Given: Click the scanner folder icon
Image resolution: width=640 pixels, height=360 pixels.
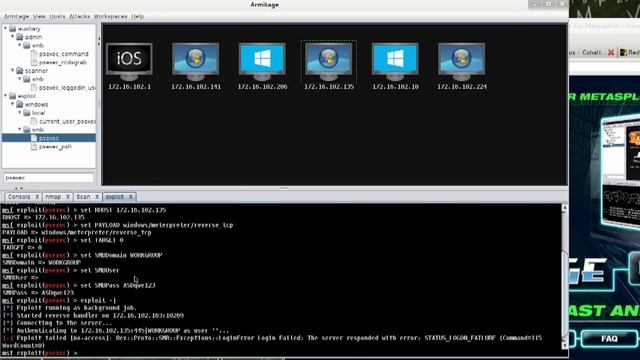Looking at the screenshot, I should (20, 71).
